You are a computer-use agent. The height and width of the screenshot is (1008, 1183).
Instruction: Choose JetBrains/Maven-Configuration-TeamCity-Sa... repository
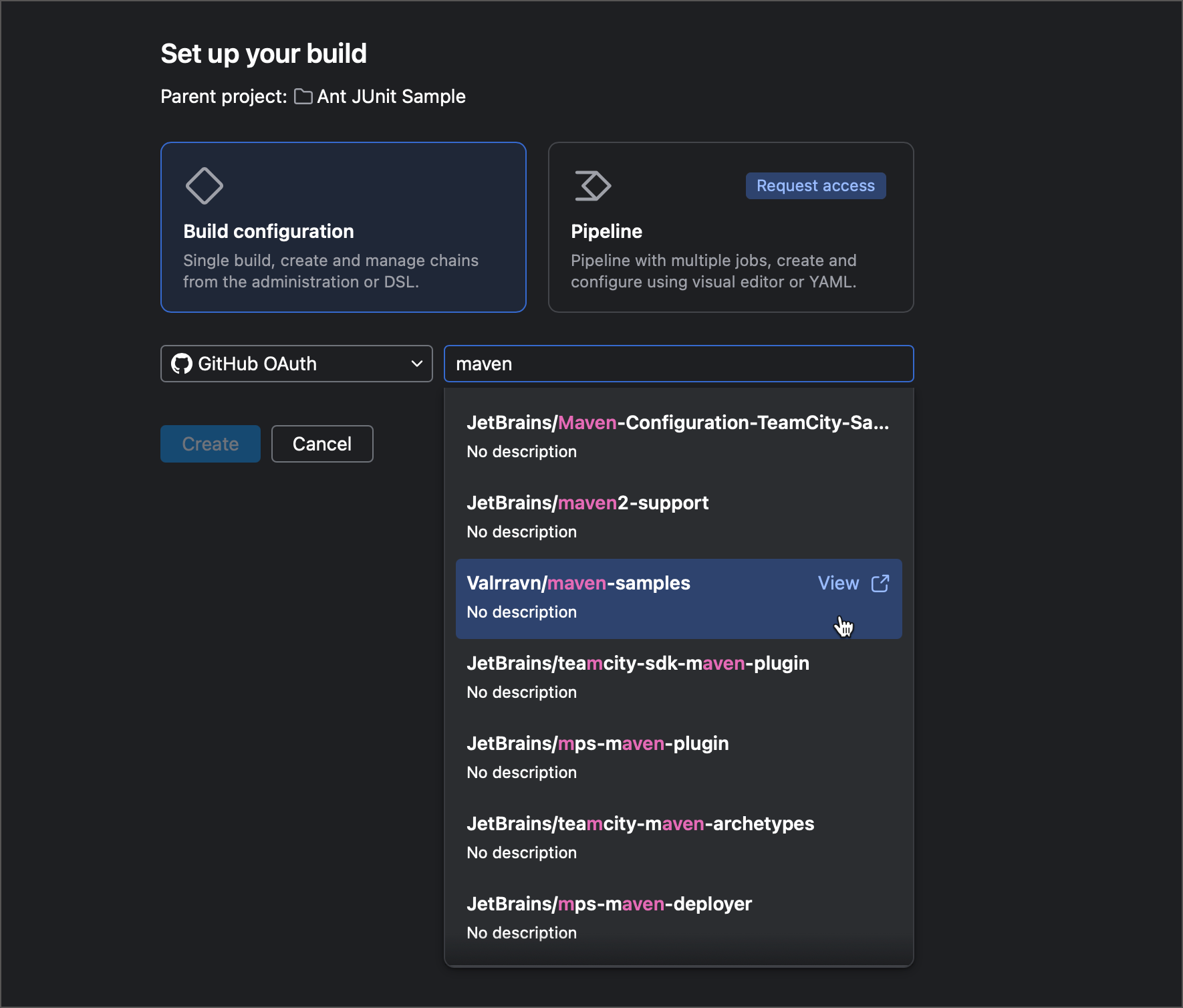point(679,437)
